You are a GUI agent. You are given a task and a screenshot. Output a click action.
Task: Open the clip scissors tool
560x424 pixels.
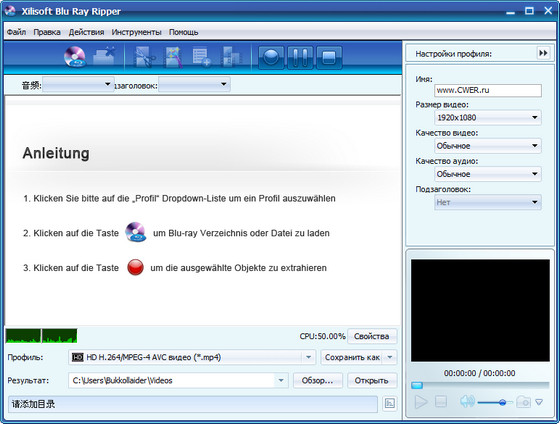click(x=144, y=57)
